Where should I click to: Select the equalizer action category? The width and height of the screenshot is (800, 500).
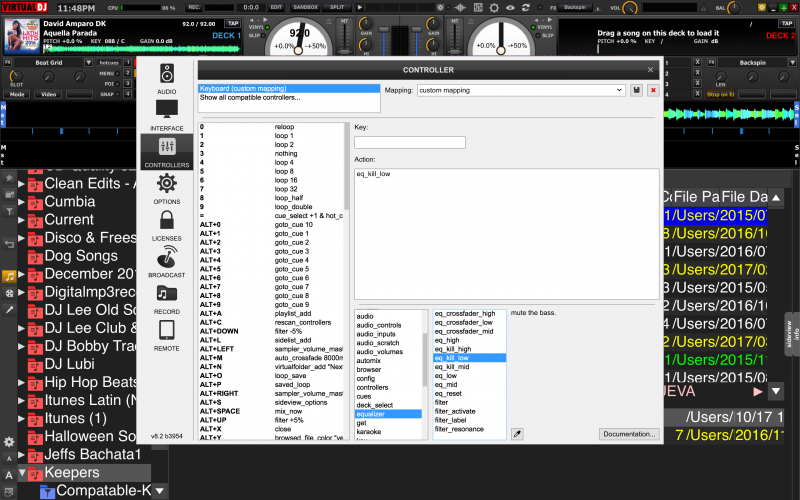click(x=388, y=414)
